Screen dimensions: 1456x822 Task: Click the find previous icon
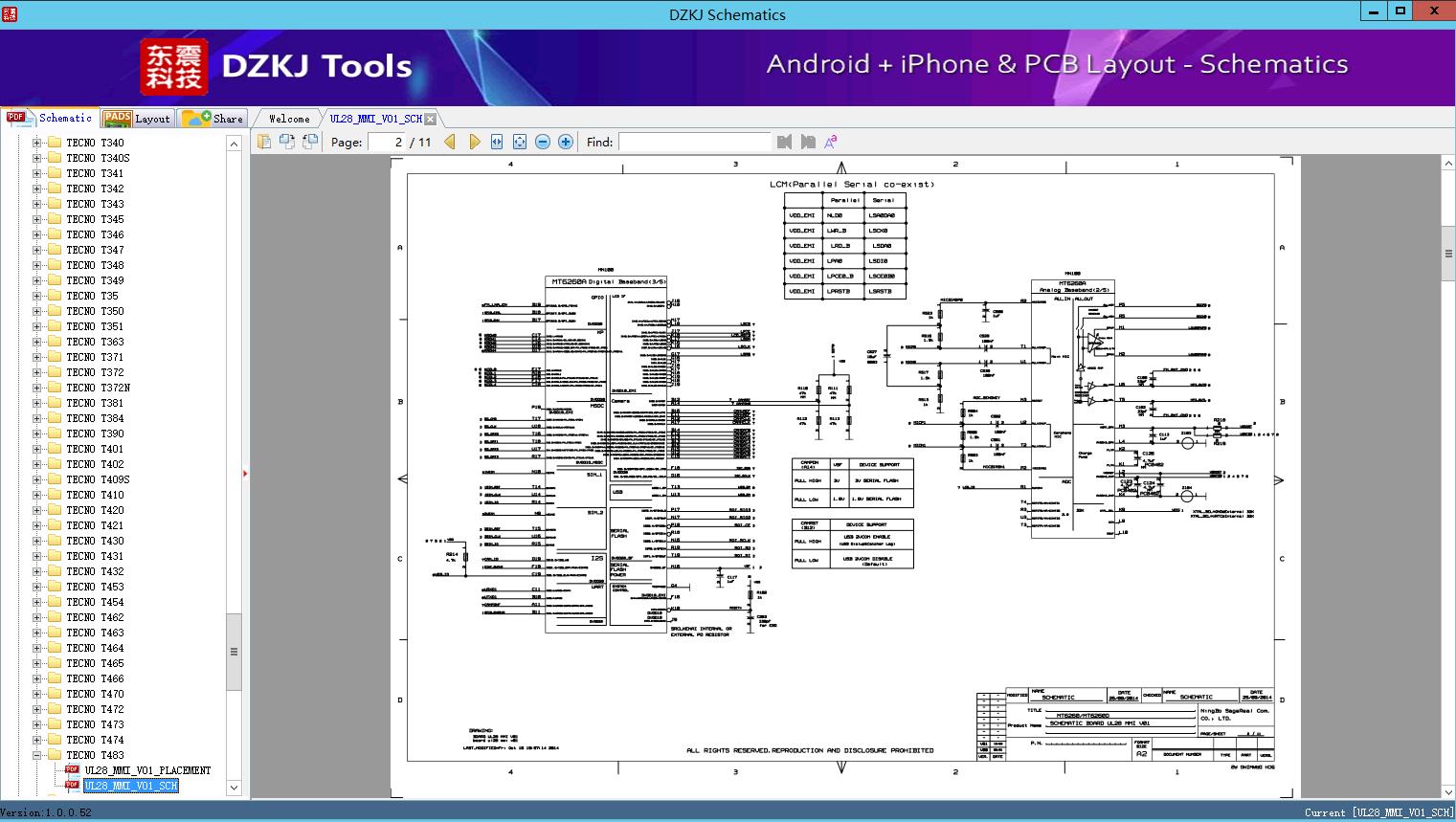click(x=785, y=142)
